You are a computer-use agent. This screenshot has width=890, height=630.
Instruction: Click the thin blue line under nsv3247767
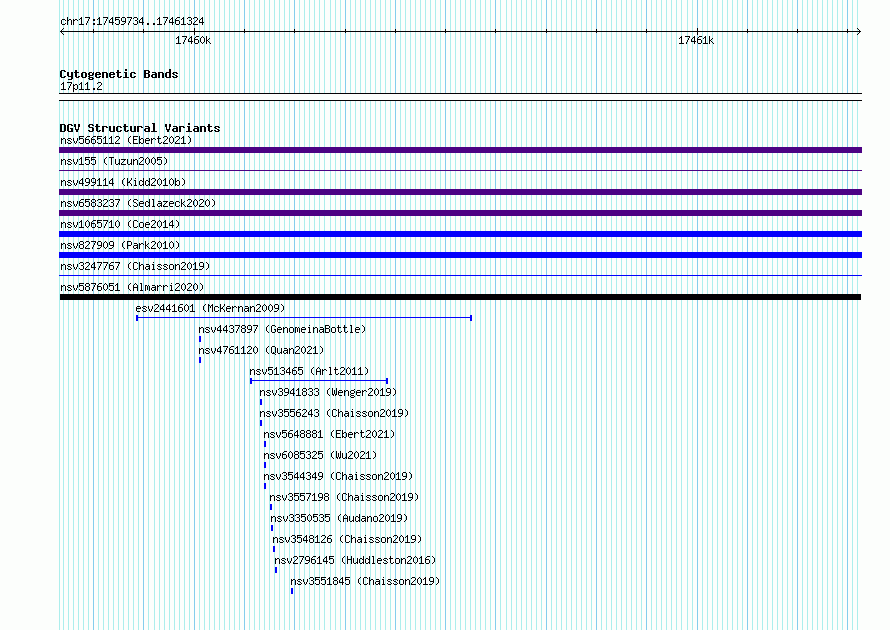pos(460,275)
